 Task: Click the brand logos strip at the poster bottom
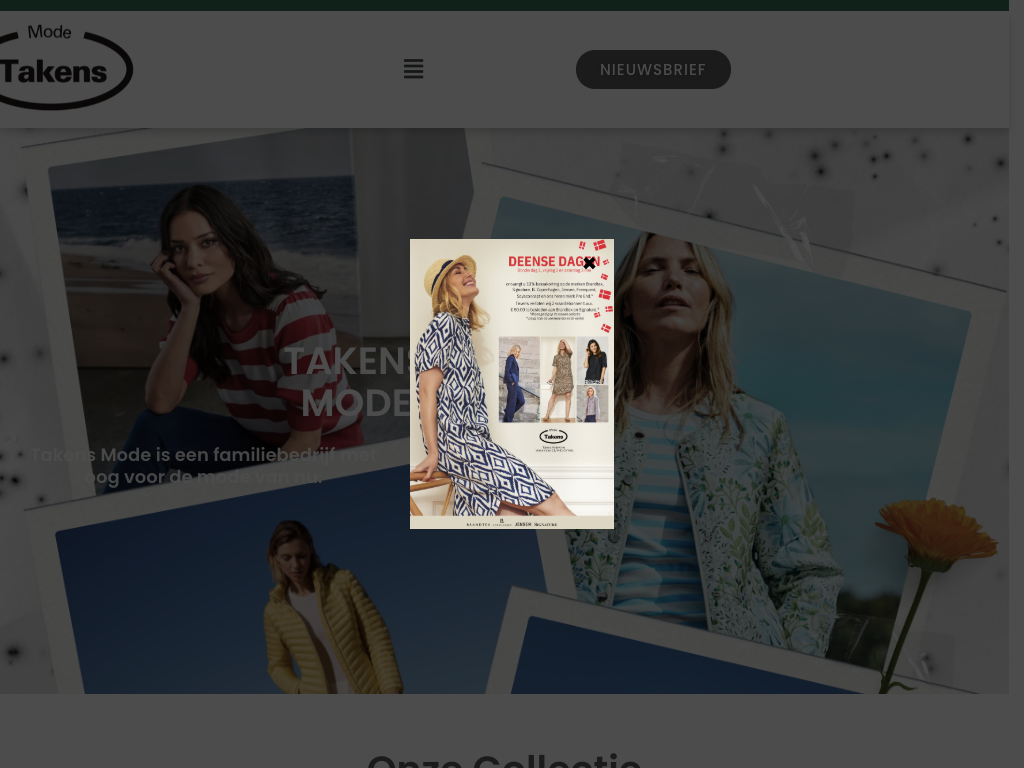[511, 523]
